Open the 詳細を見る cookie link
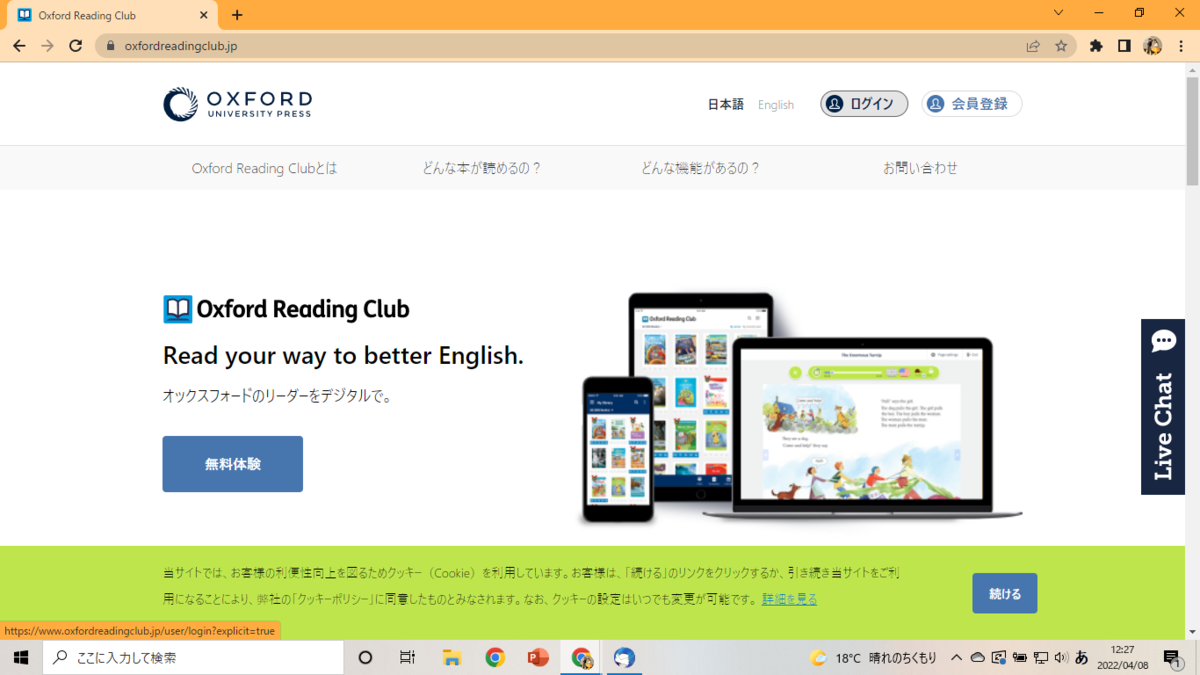Image resolution: width=1200 pixels, height=675 pixels. point(790,599)
